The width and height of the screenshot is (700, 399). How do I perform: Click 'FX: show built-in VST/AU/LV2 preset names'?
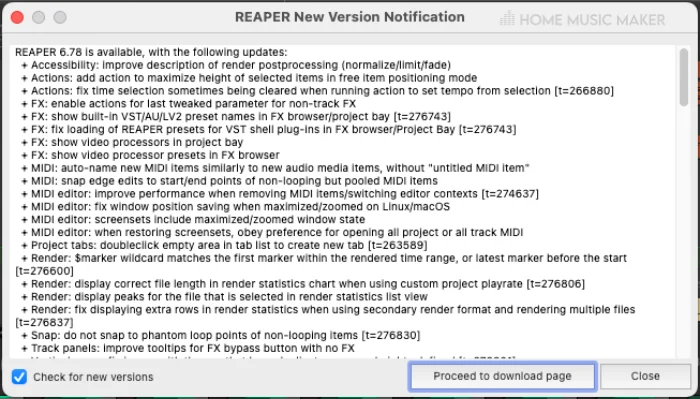[236, 116]
